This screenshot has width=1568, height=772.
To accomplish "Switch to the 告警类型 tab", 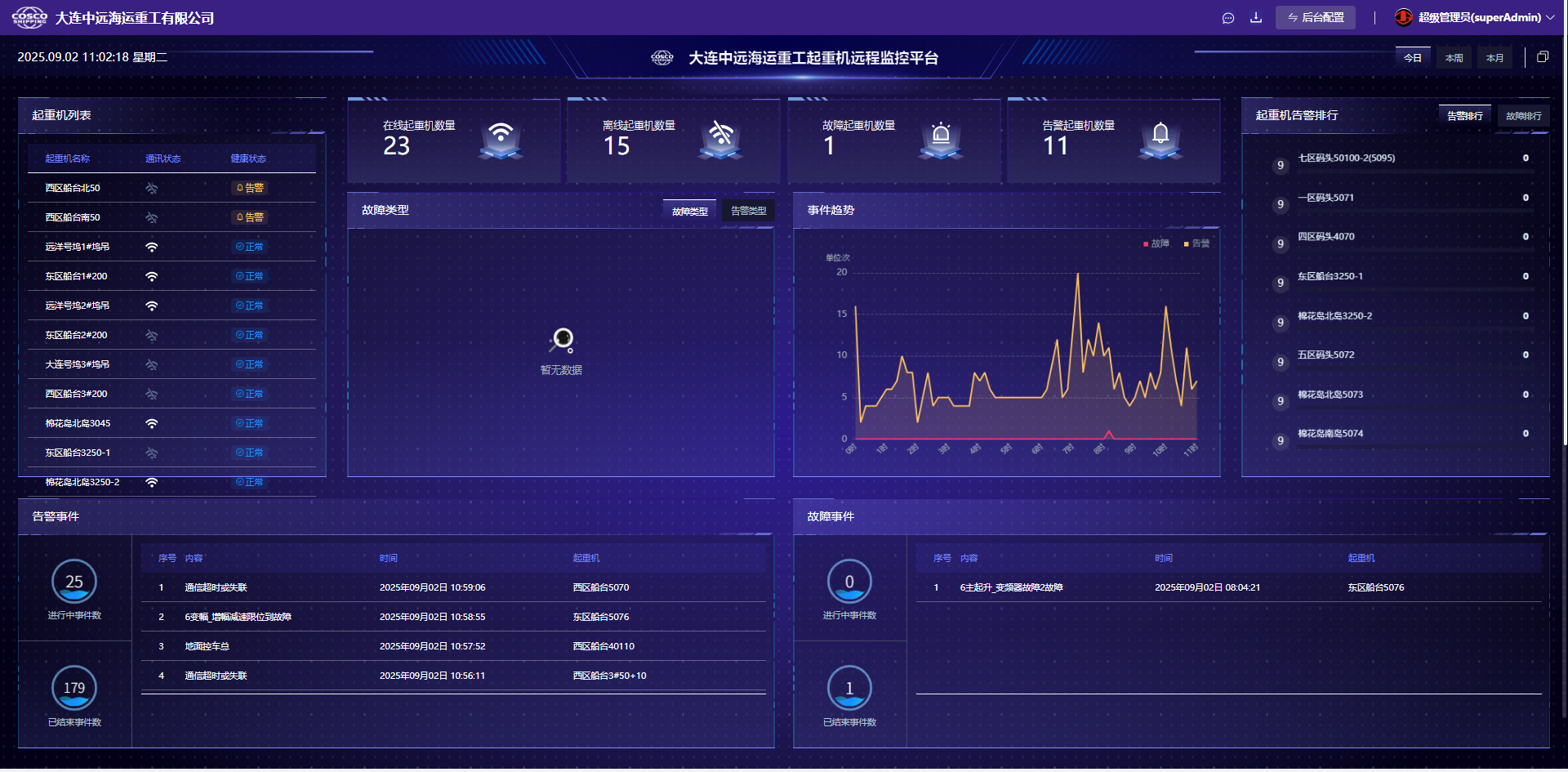I will coord(748,211).
